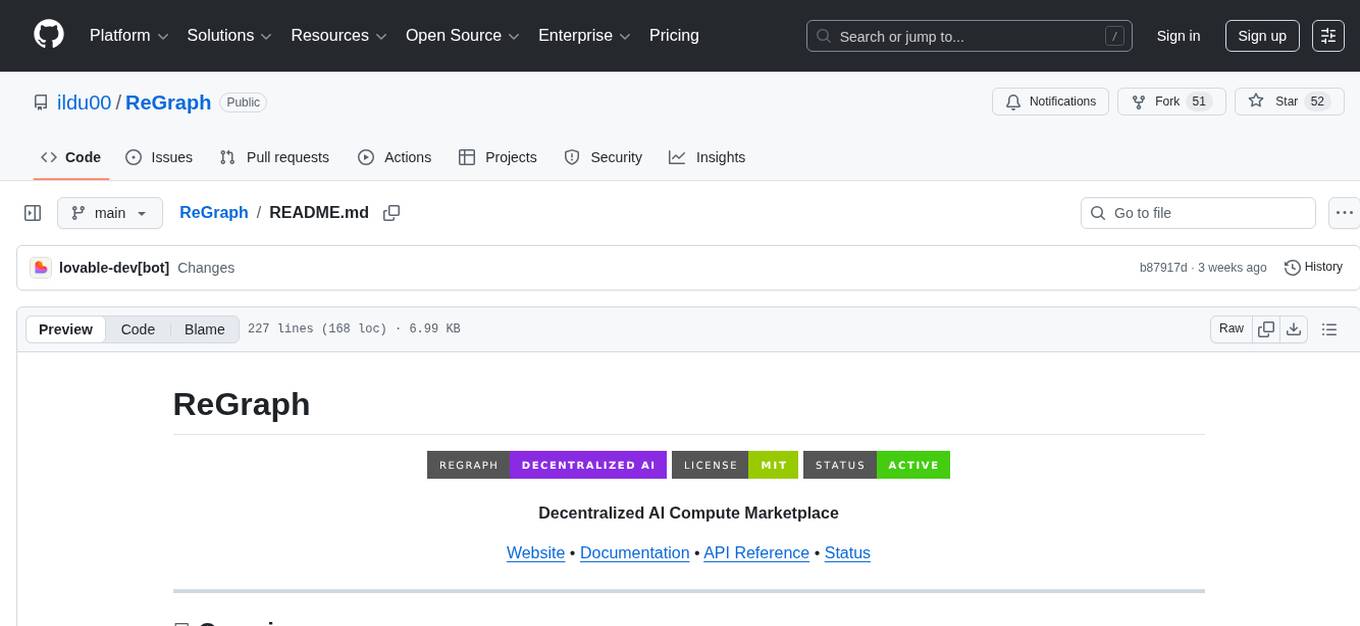Copy the README.md file path
The width and height of the screenshot is (1360, 626).
(392, 213)
